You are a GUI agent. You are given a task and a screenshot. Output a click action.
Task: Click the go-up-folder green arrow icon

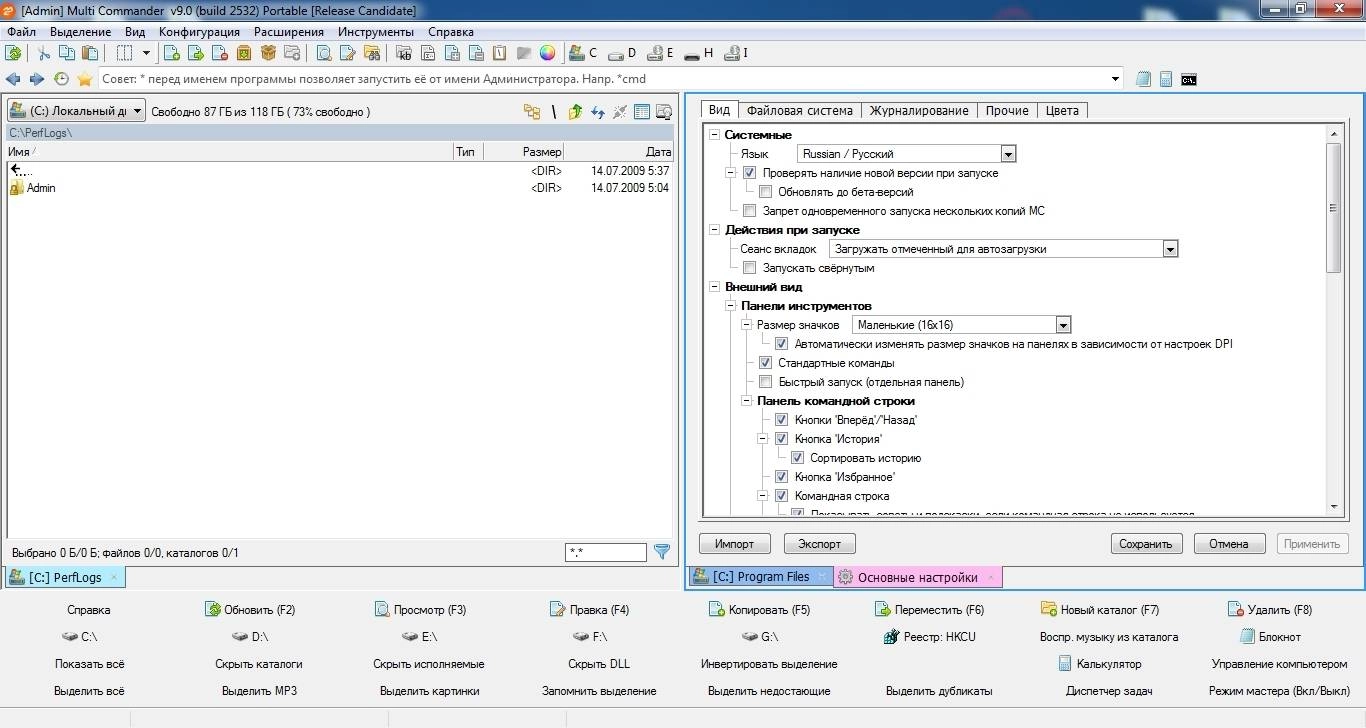(x=575, y=112)
